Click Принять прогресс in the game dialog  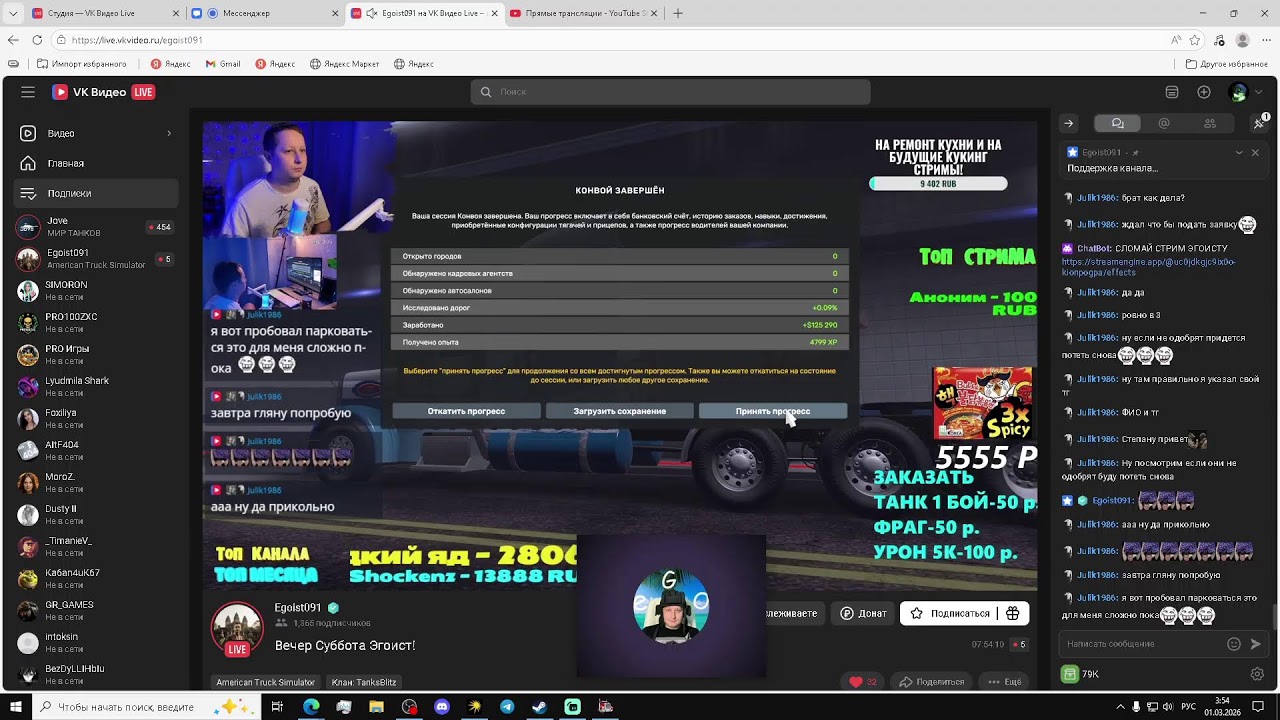pos(773,411)
